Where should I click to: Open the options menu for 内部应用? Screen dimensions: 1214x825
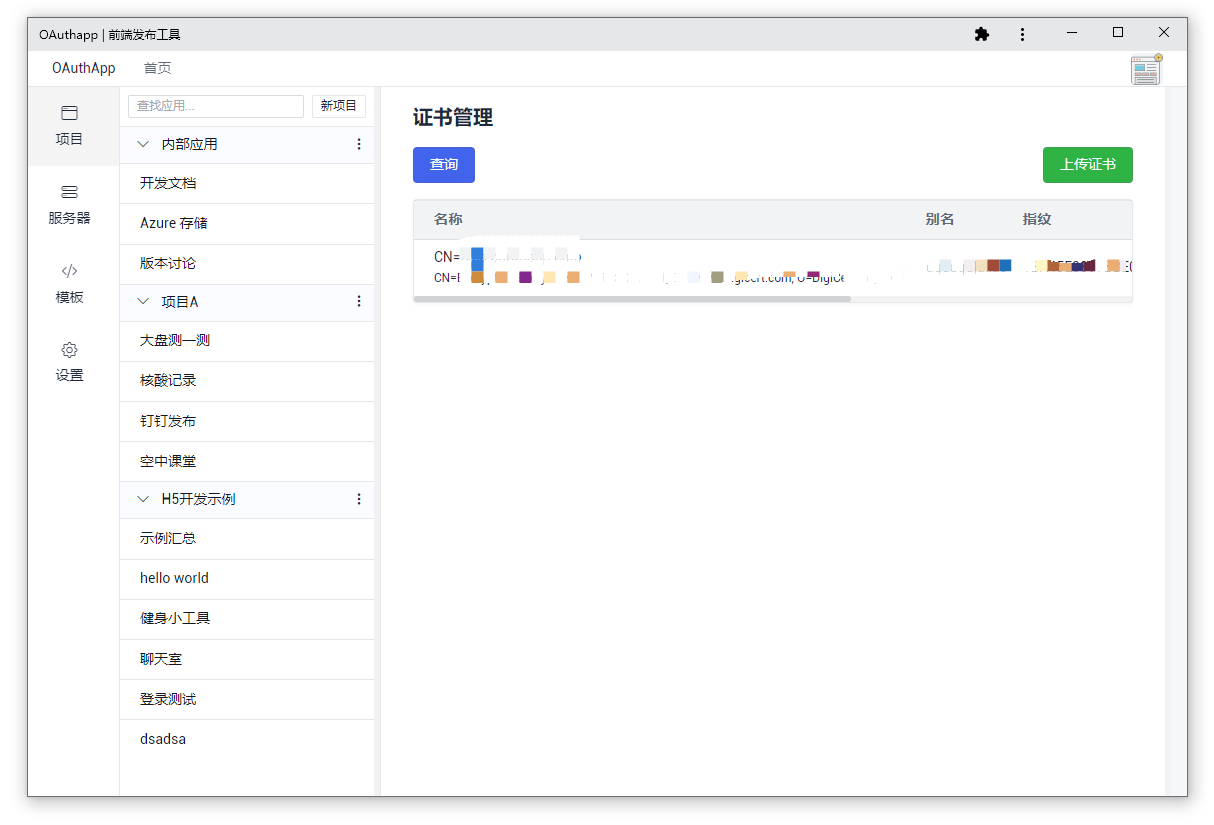point(358,144)
